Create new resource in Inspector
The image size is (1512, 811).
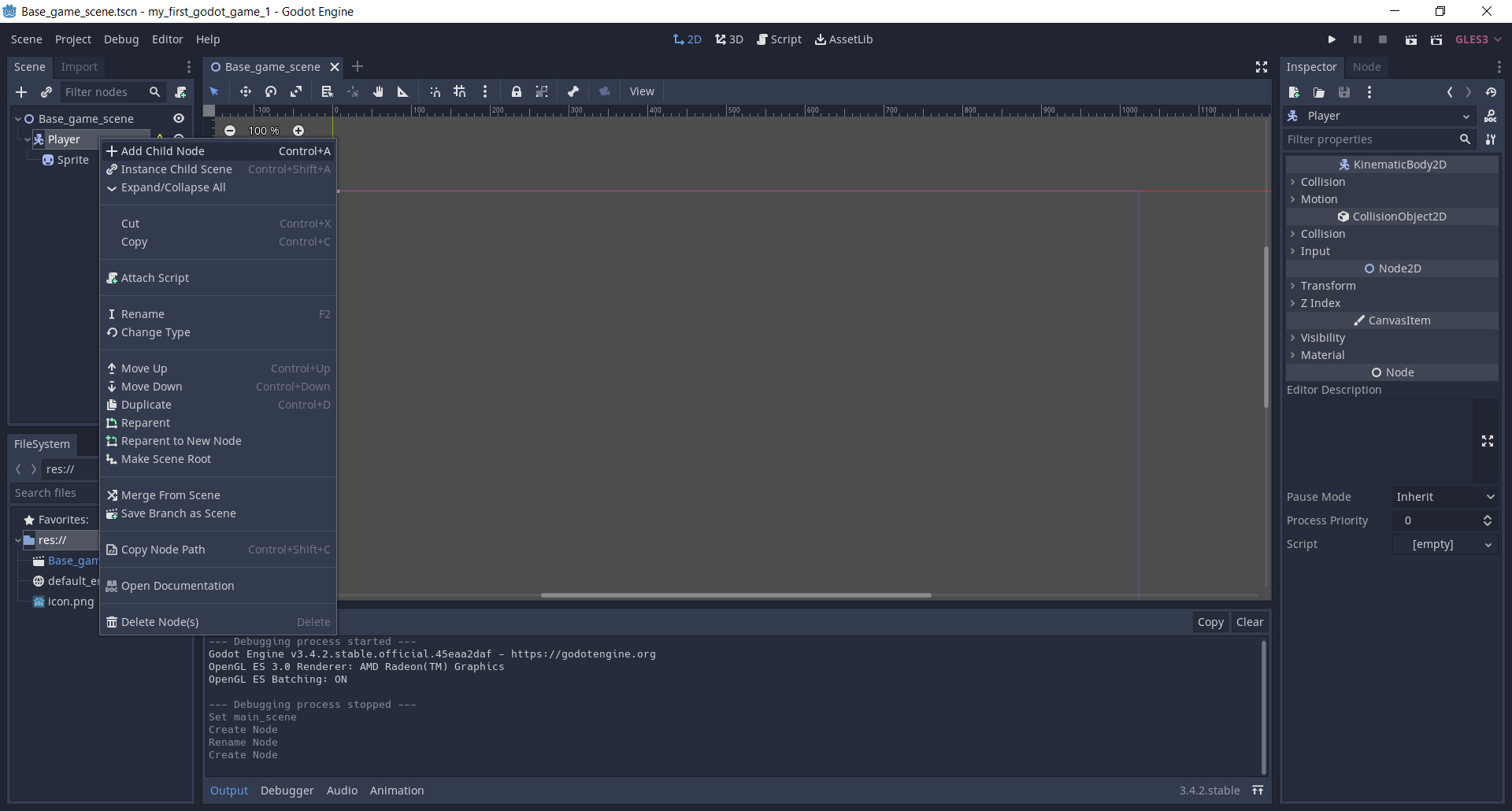click(x=1294, y=92)
